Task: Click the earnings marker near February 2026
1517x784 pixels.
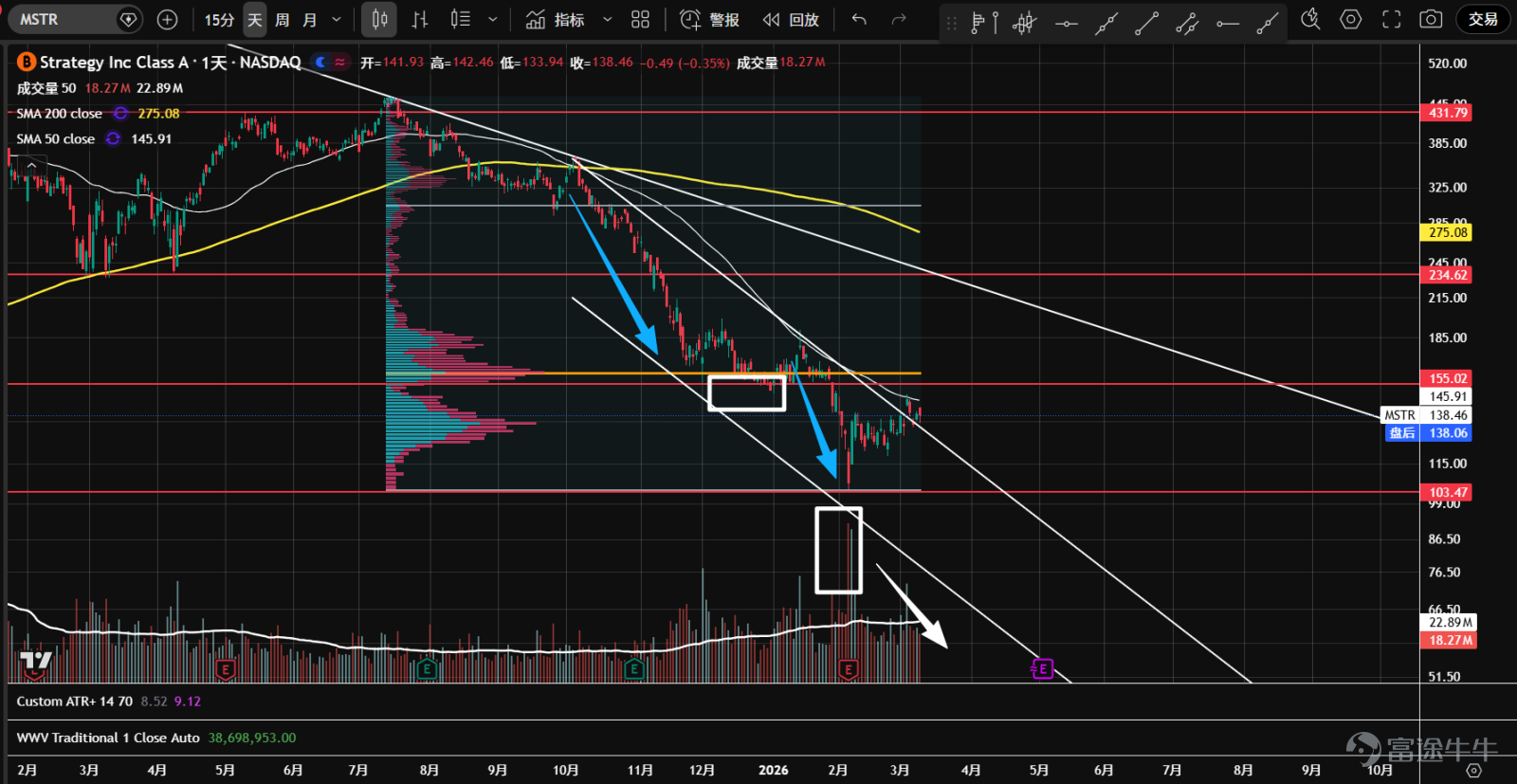Action: click(x=849, y=669)
